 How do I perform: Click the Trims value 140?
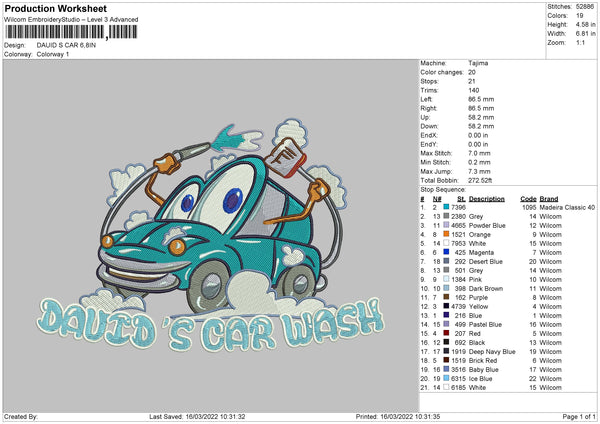click(x=473, y=90)
